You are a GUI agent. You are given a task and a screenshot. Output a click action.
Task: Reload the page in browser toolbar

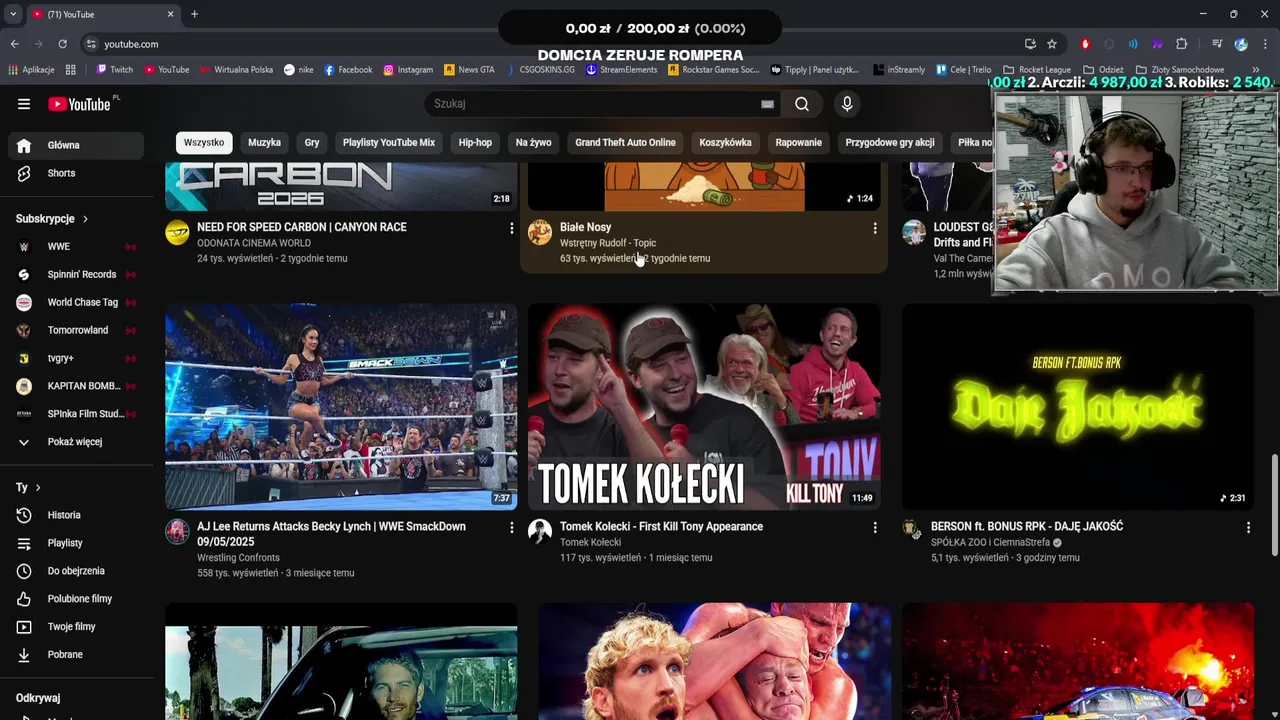point(62,44)
